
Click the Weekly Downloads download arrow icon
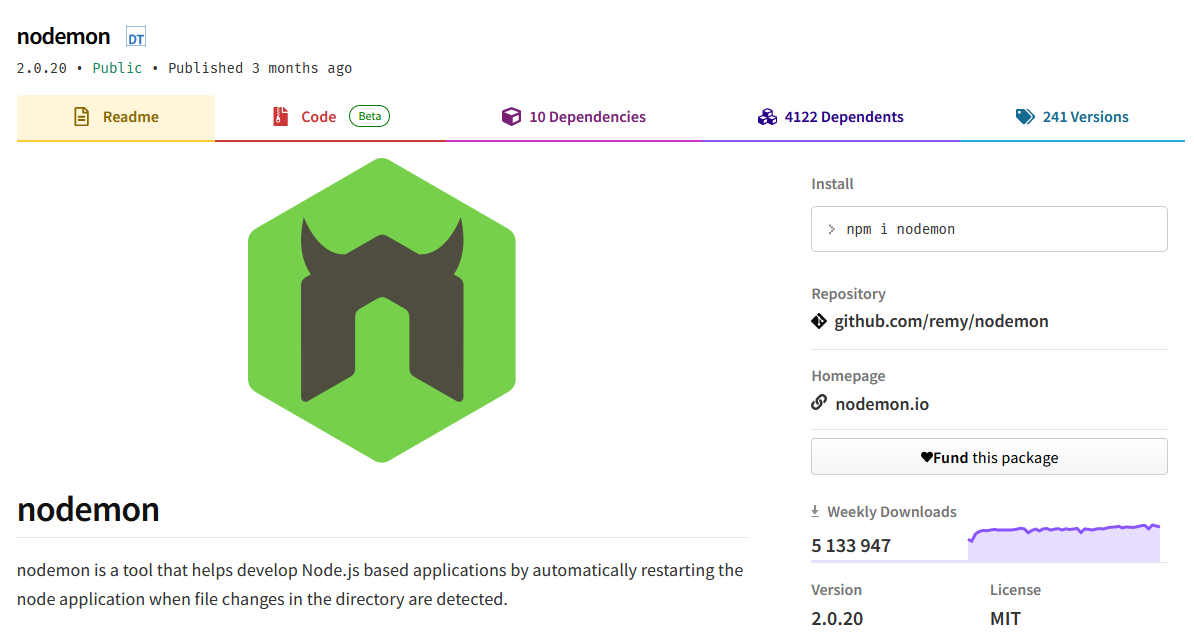[x=815, y=511]
